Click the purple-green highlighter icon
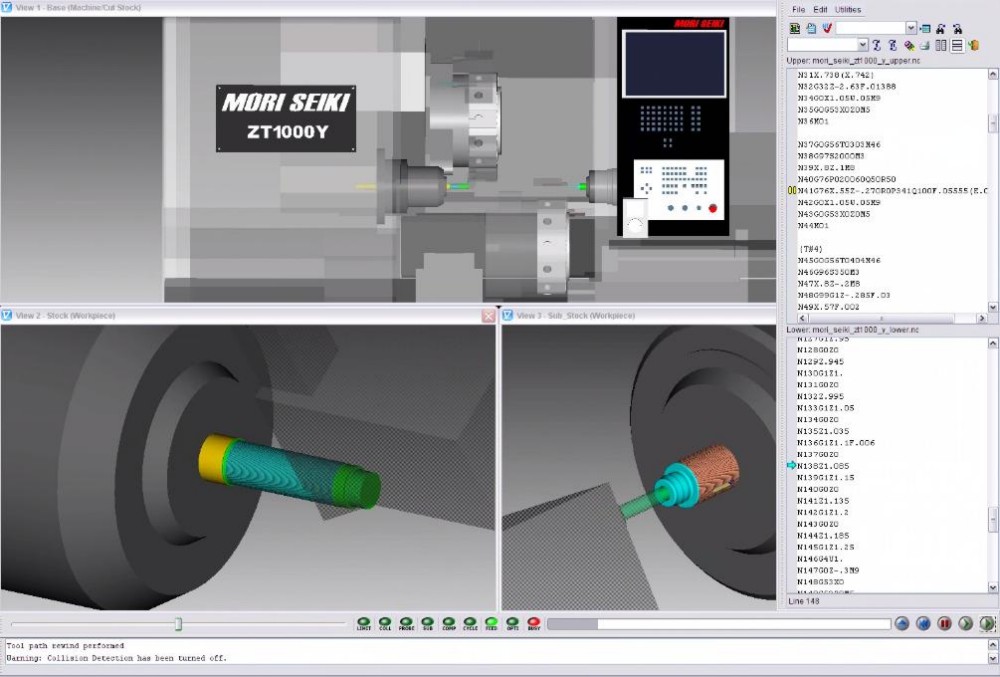Viewport: 1000px width, 677px height. pyautogui.click(x=909, y=45)
